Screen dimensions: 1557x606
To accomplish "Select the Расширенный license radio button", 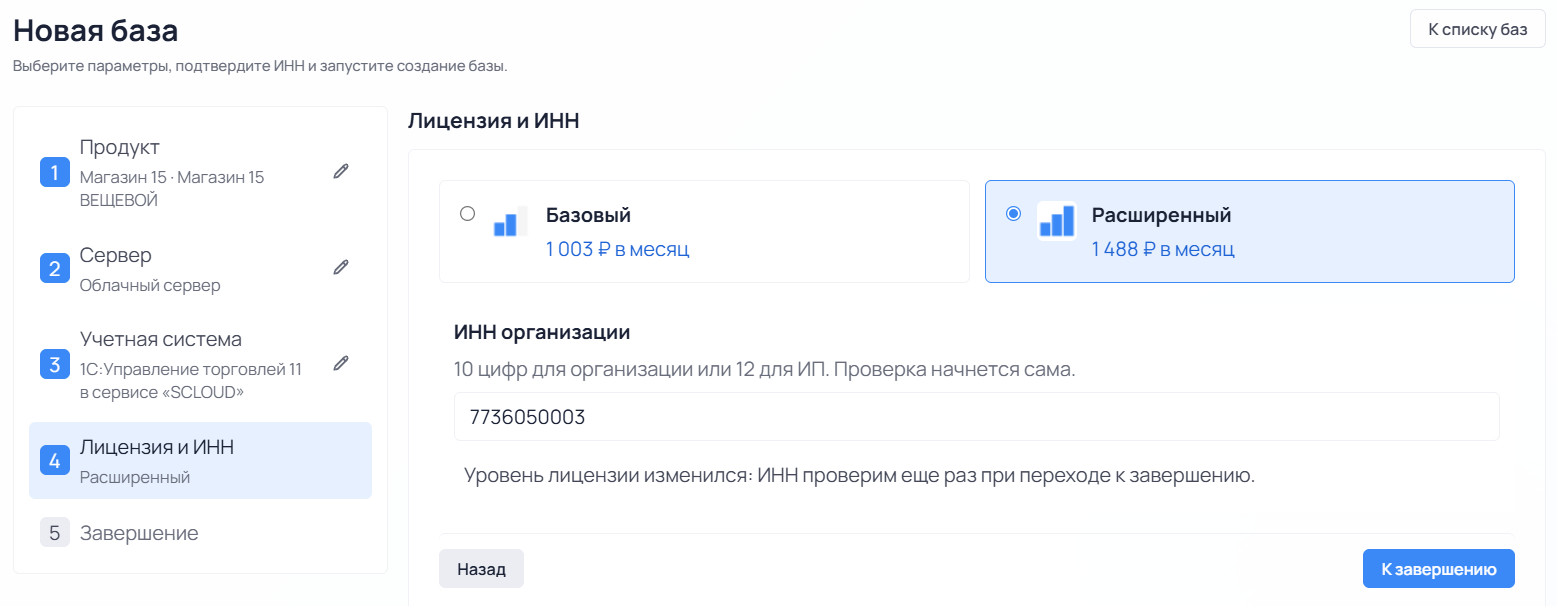I will pos(1013,213).
